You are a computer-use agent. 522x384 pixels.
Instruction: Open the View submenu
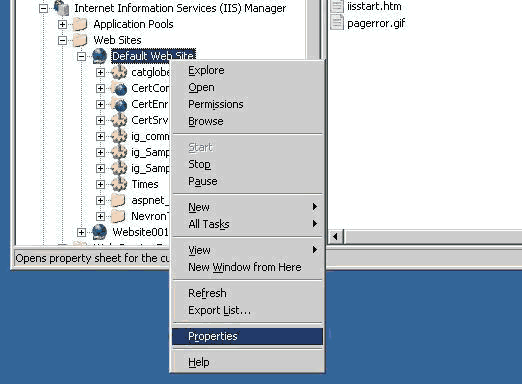pos(247,250)
